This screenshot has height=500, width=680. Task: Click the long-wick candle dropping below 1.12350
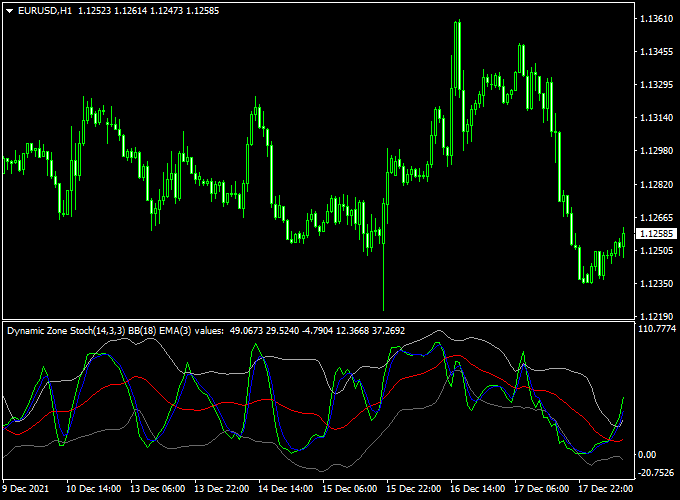click(x=384, y=255)
